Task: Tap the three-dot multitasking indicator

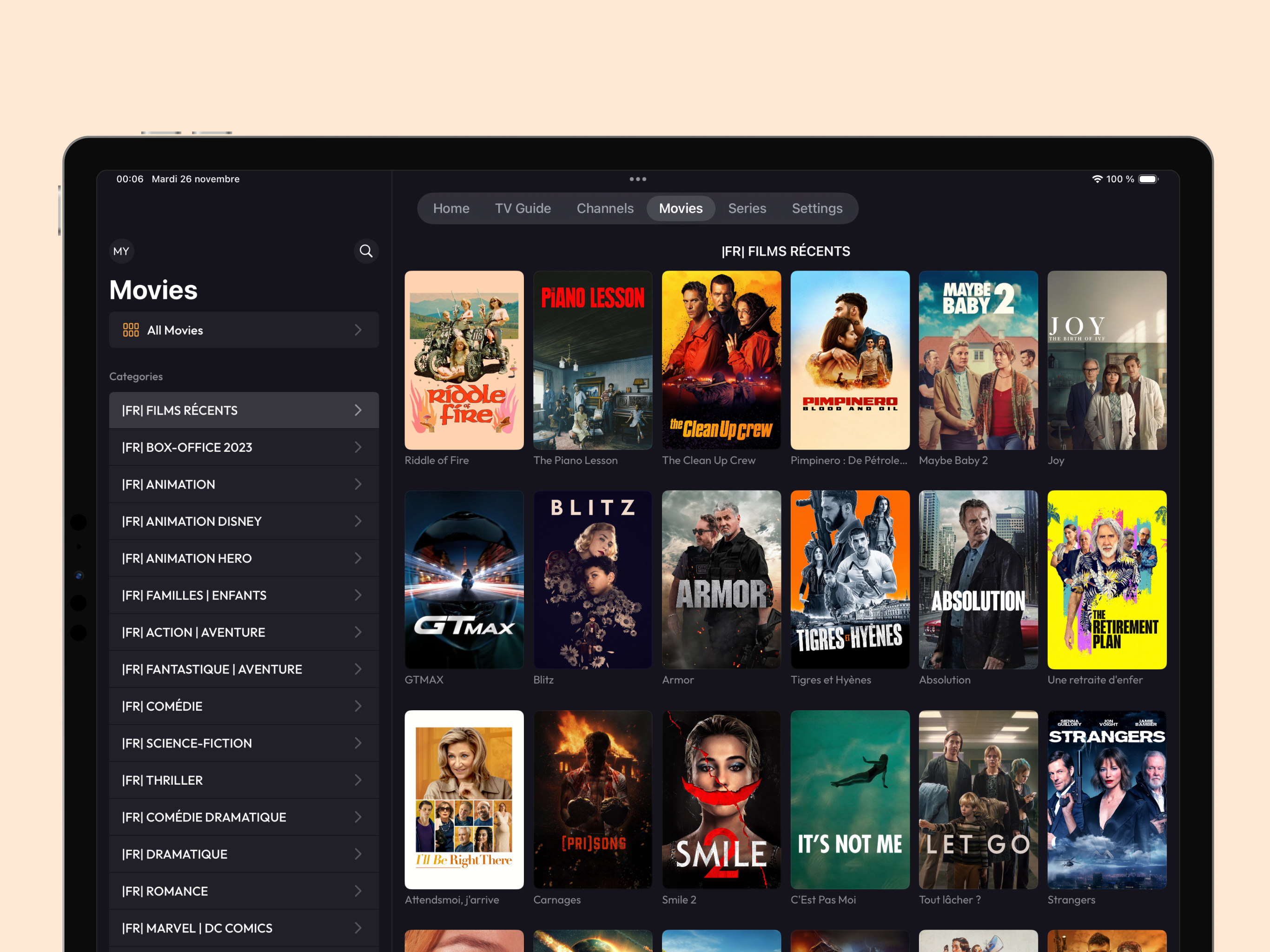Action: (x=637, y=179)
